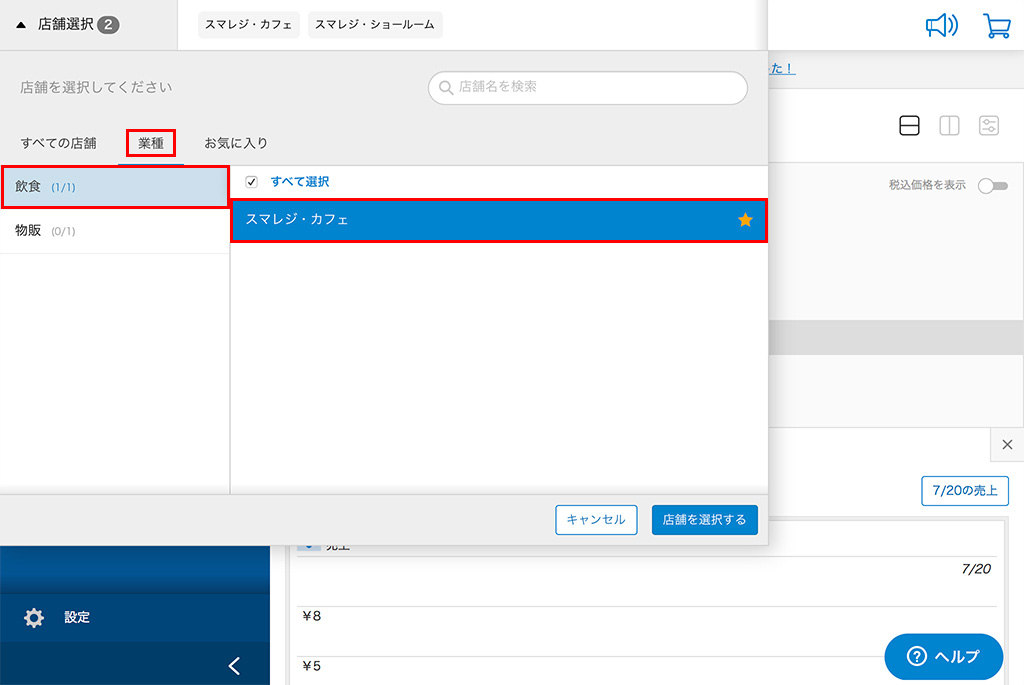Click the 7/20 date label in chart
The width and height of the screenshot is (1024, 685).
(976, 569)
